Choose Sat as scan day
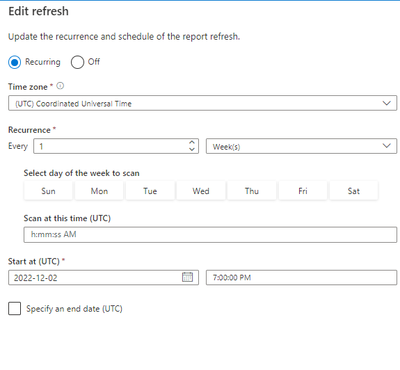Viewport: 400px width, 370px height. point(354,191)
